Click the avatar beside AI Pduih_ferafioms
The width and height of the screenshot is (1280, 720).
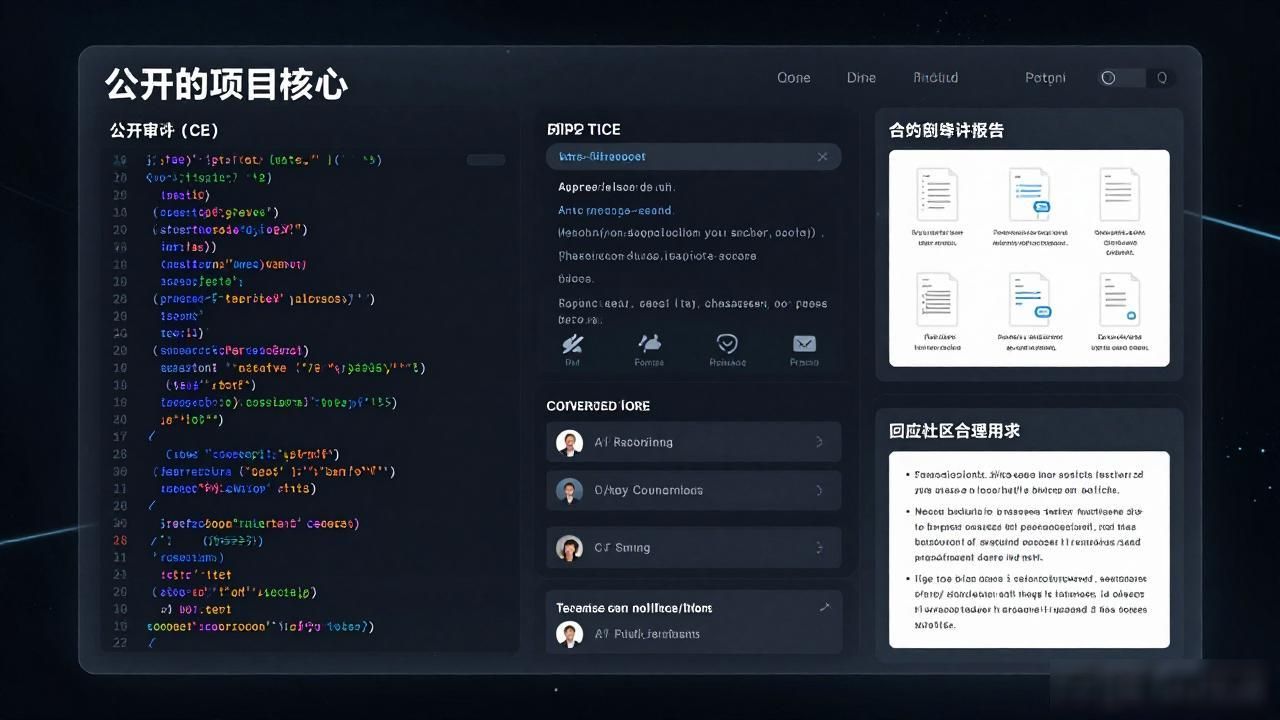click(569, 634)
